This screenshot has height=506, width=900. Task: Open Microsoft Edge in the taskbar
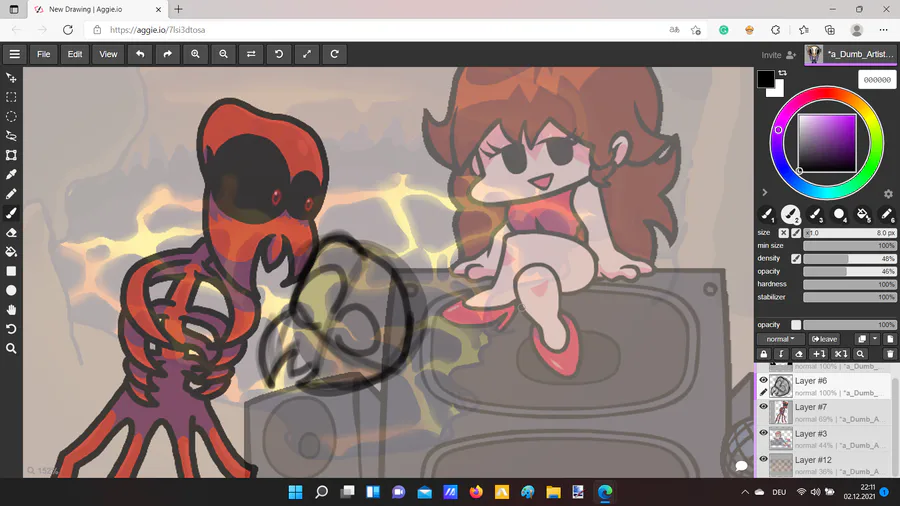pyautogui.click(x=605, y=492)
